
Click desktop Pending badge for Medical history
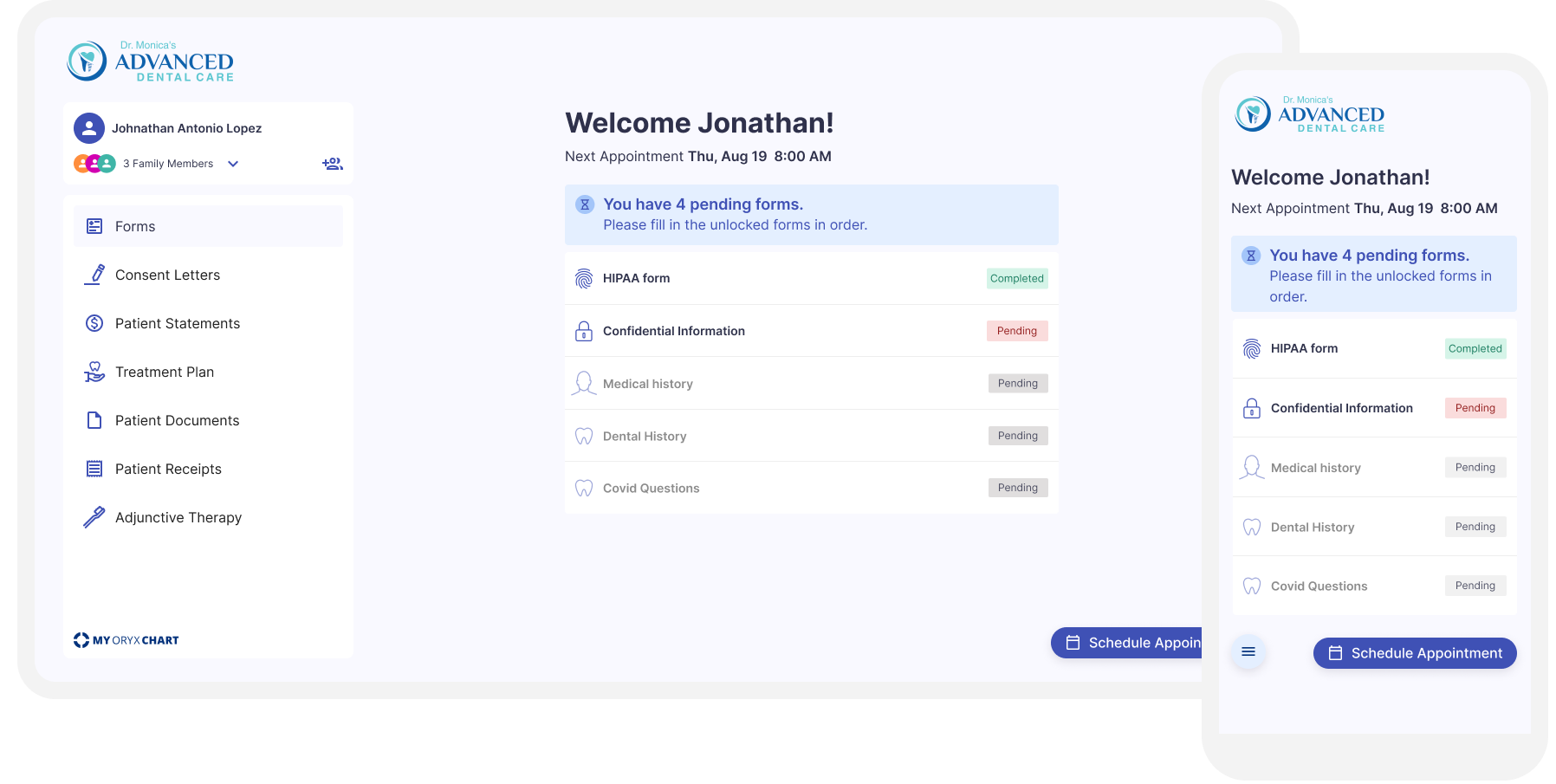click(1018, 383)
